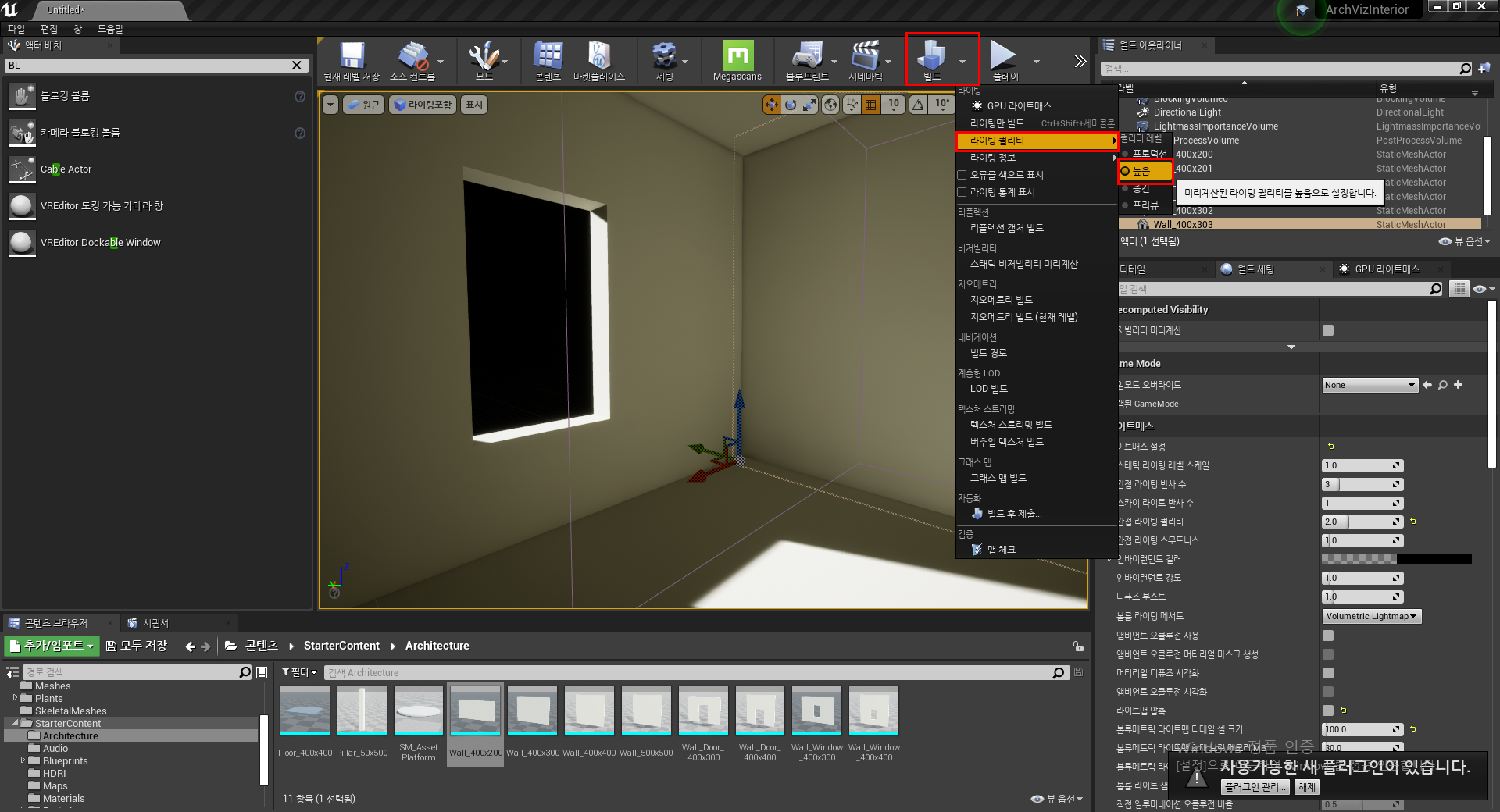This screenshot has height=812, width=1500.
Task: Select the translate gizmo mode in viewport
Action: point(772,105)
